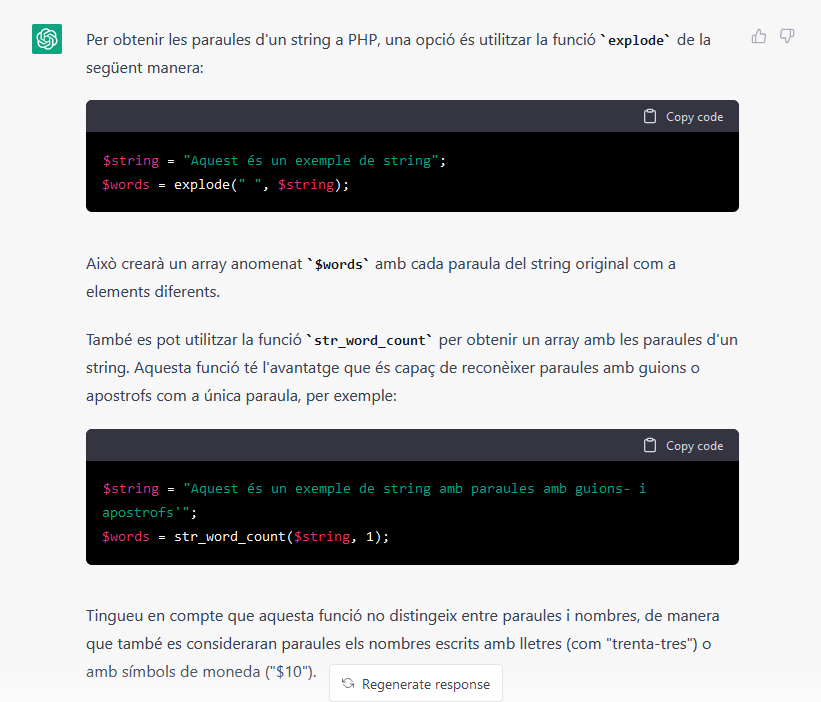Click the paragraph starting "Això crearà un array"
This screenshot has width=821, height=702.
(x=380, y=278)
